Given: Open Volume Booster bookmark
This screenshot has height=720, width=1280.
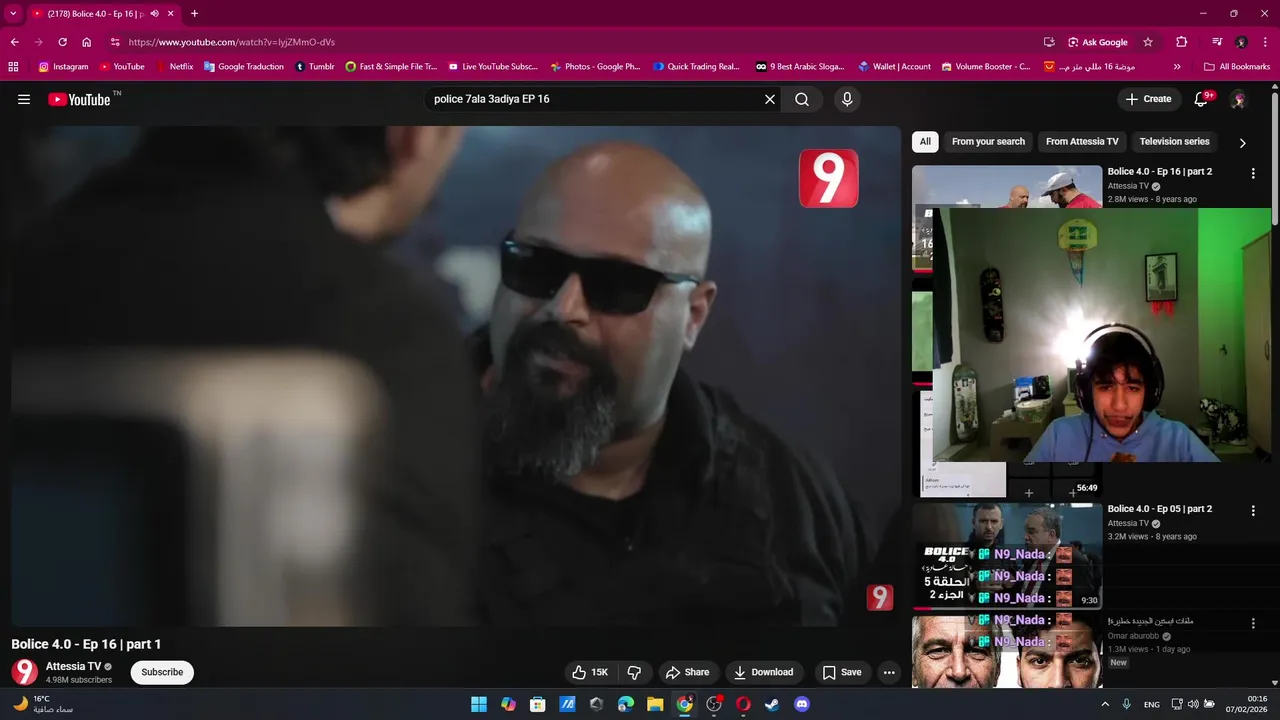Looking at the screenshot, I should [985, 67].
